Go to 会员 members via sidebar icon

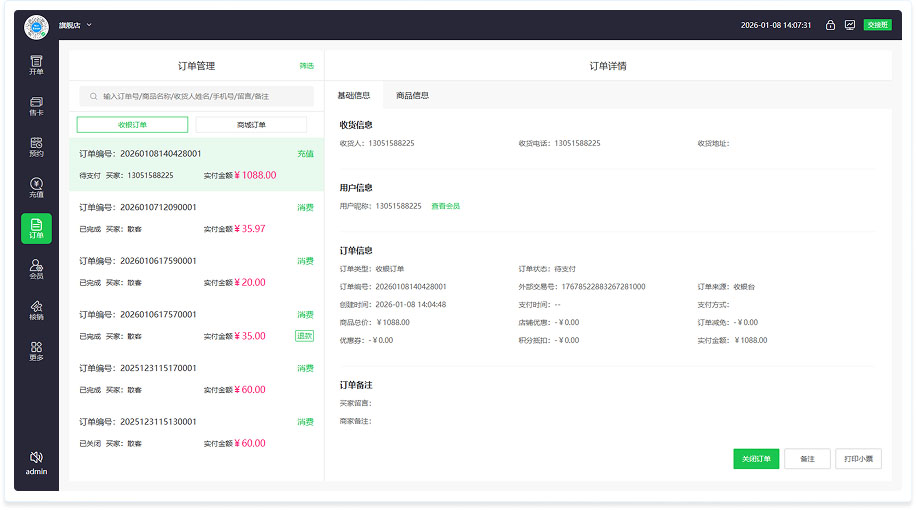(x=36, y=269)
